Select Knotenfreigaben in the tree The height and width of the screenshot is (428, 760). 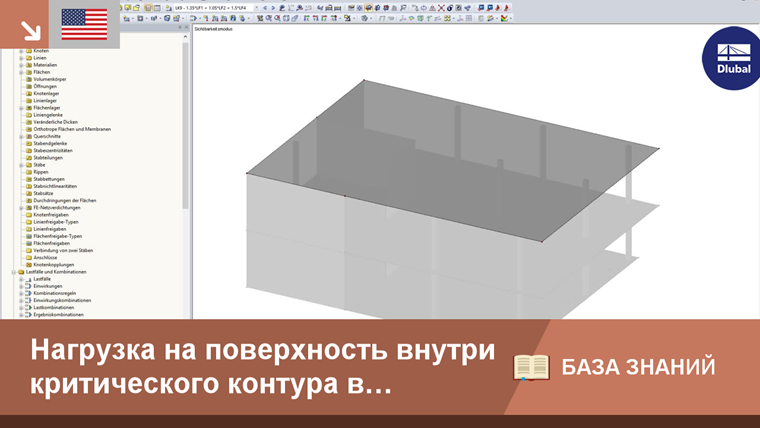(x=51, y=215)
